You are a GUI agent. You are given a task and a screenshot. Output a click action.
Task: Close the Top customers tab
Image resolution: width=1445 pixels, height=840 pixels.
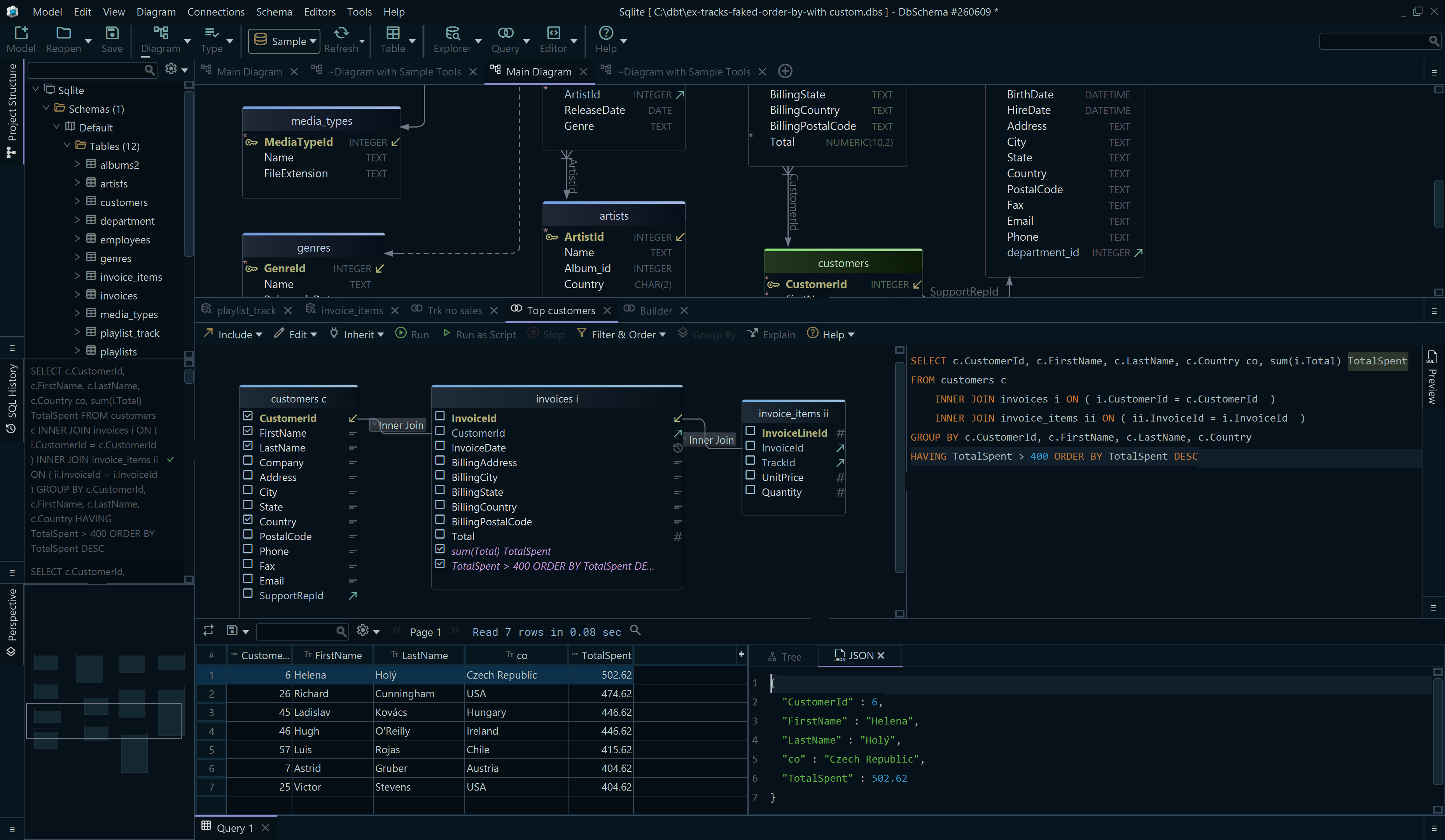607,310
